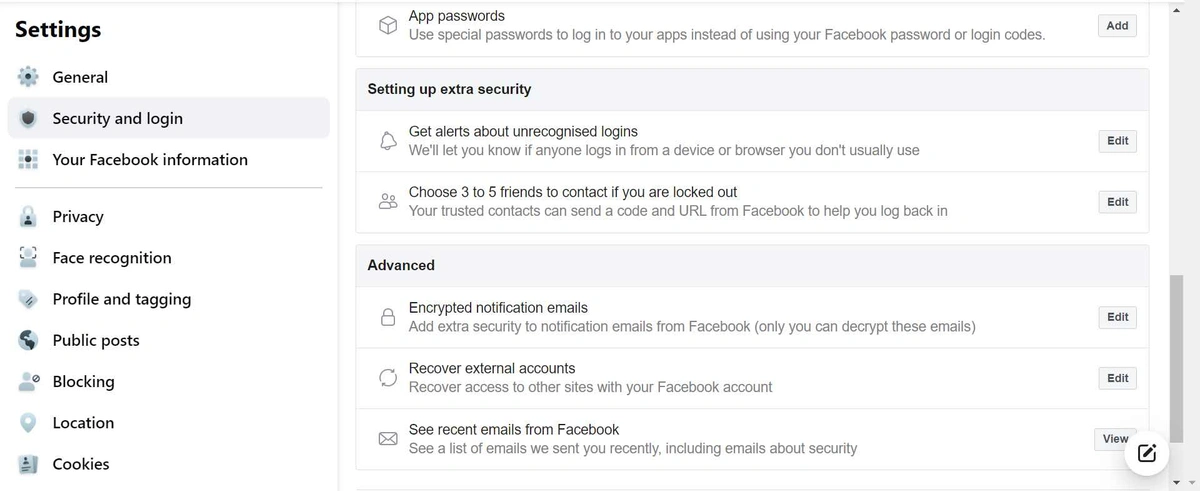View recent emails from Facebook
This screenshot has width=1200, height=491.
(x=1115, y=439)
